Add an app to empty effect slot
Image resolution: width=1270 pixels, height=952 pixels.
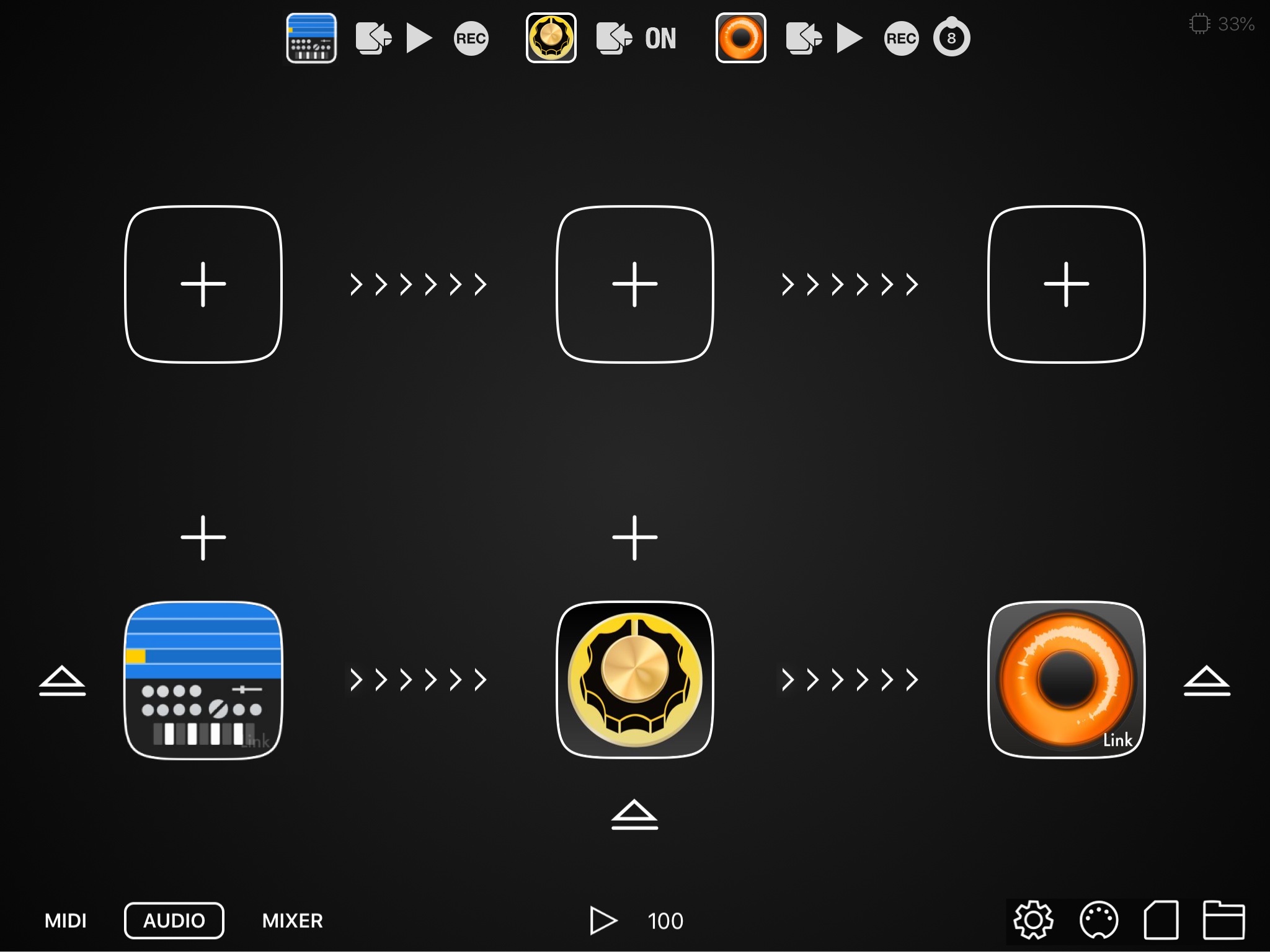635,284
